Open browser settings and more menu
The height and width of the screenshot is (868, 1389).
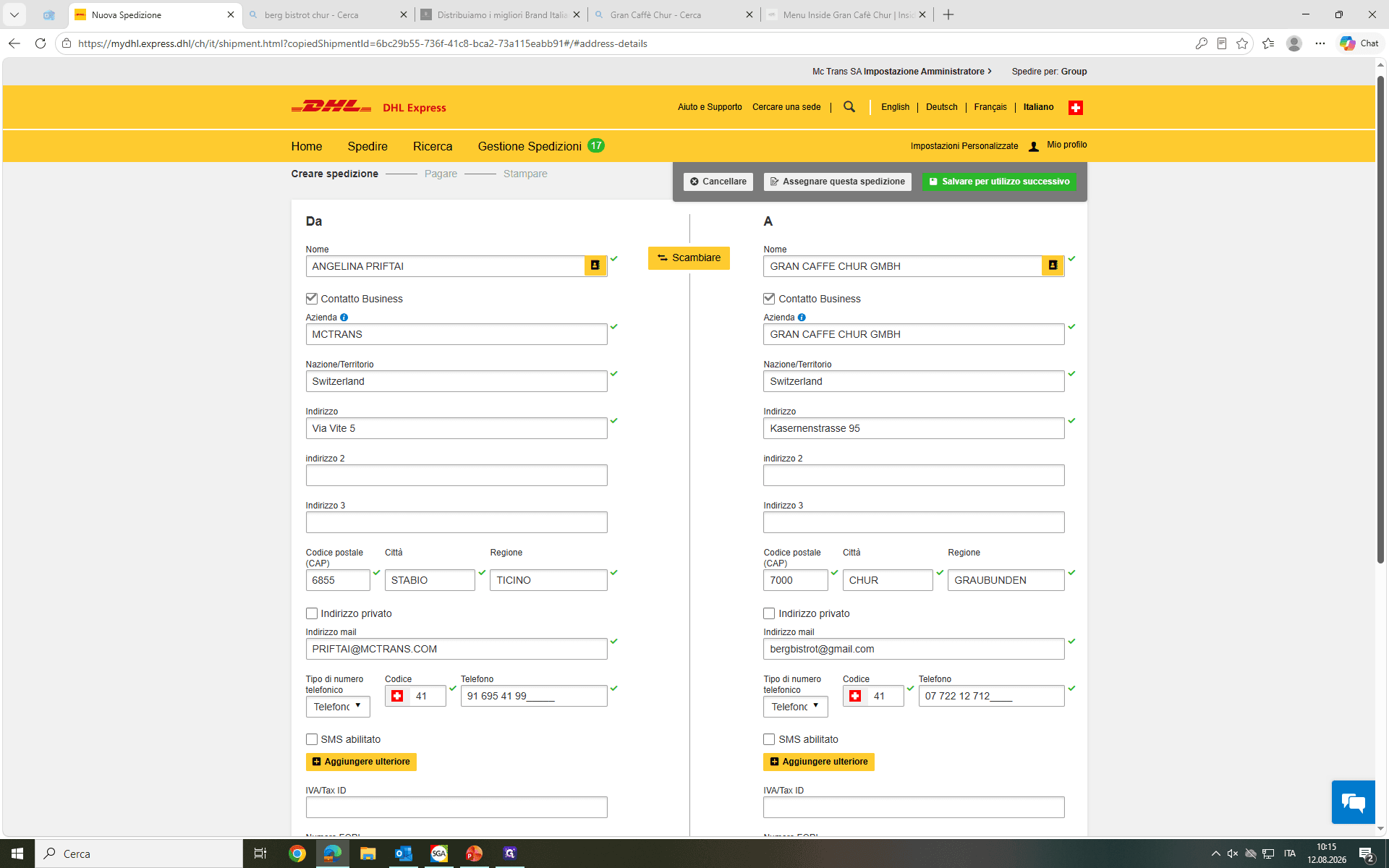1320,43
